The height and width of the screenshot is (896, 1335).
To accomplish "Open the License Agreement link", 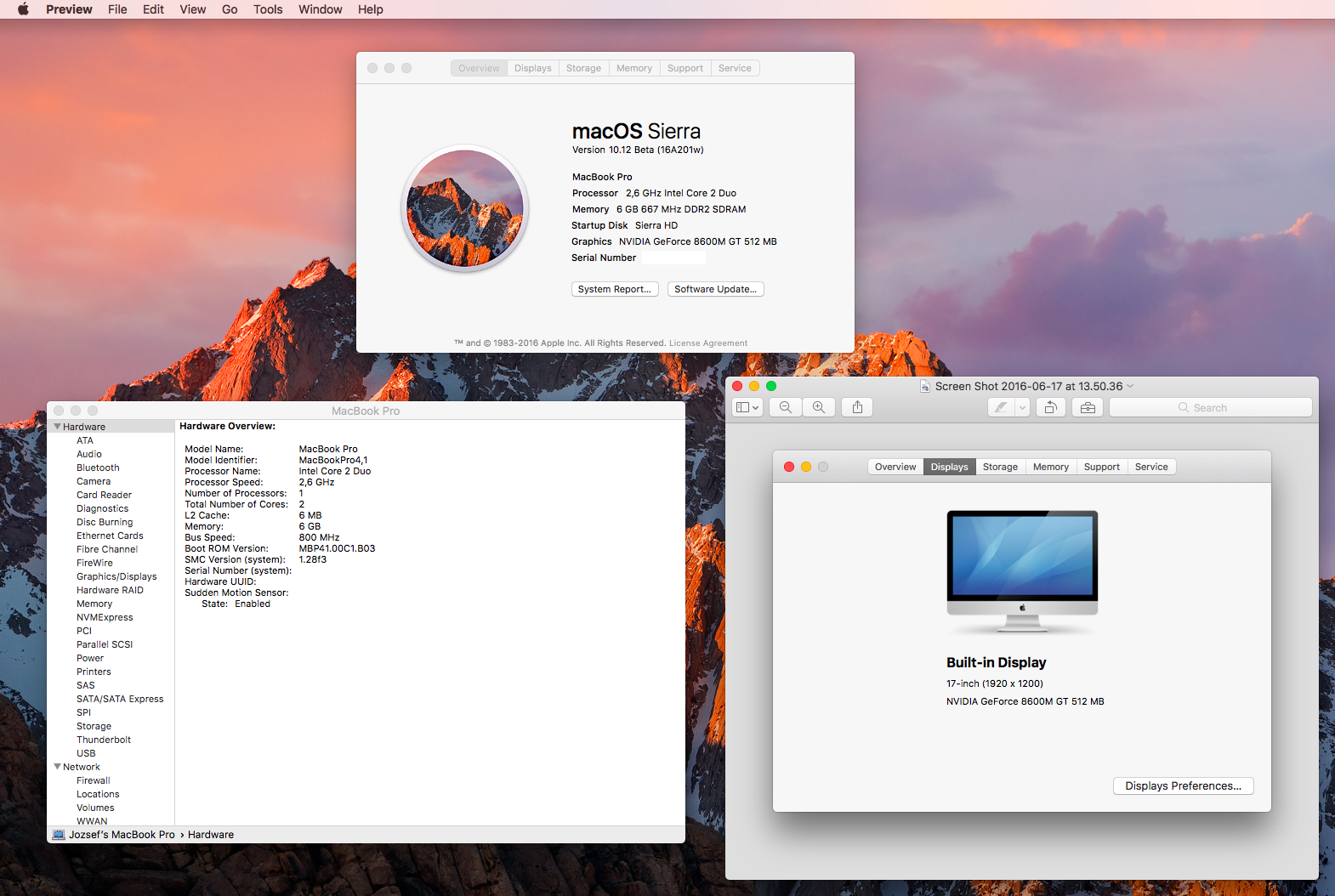I will click(707, 343).
